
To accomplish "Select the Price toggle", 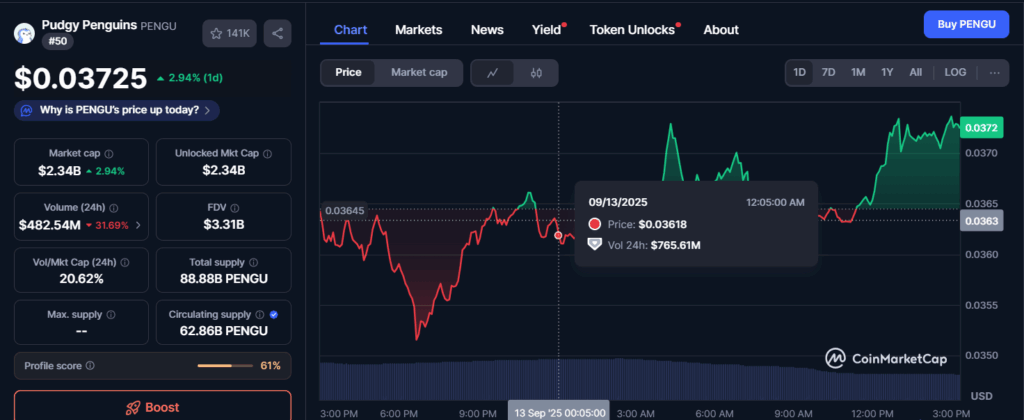I will click(348, 73).
